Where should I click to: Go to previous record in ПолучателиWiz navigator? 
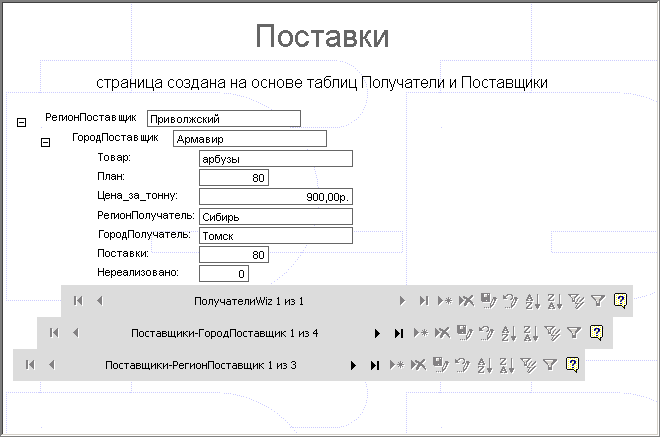[100, 301]
